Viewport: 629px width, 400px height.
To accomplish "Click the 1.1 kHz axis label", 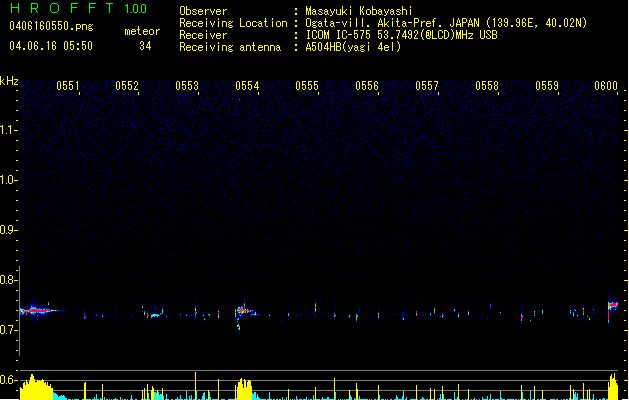I will tap(8, 130).
